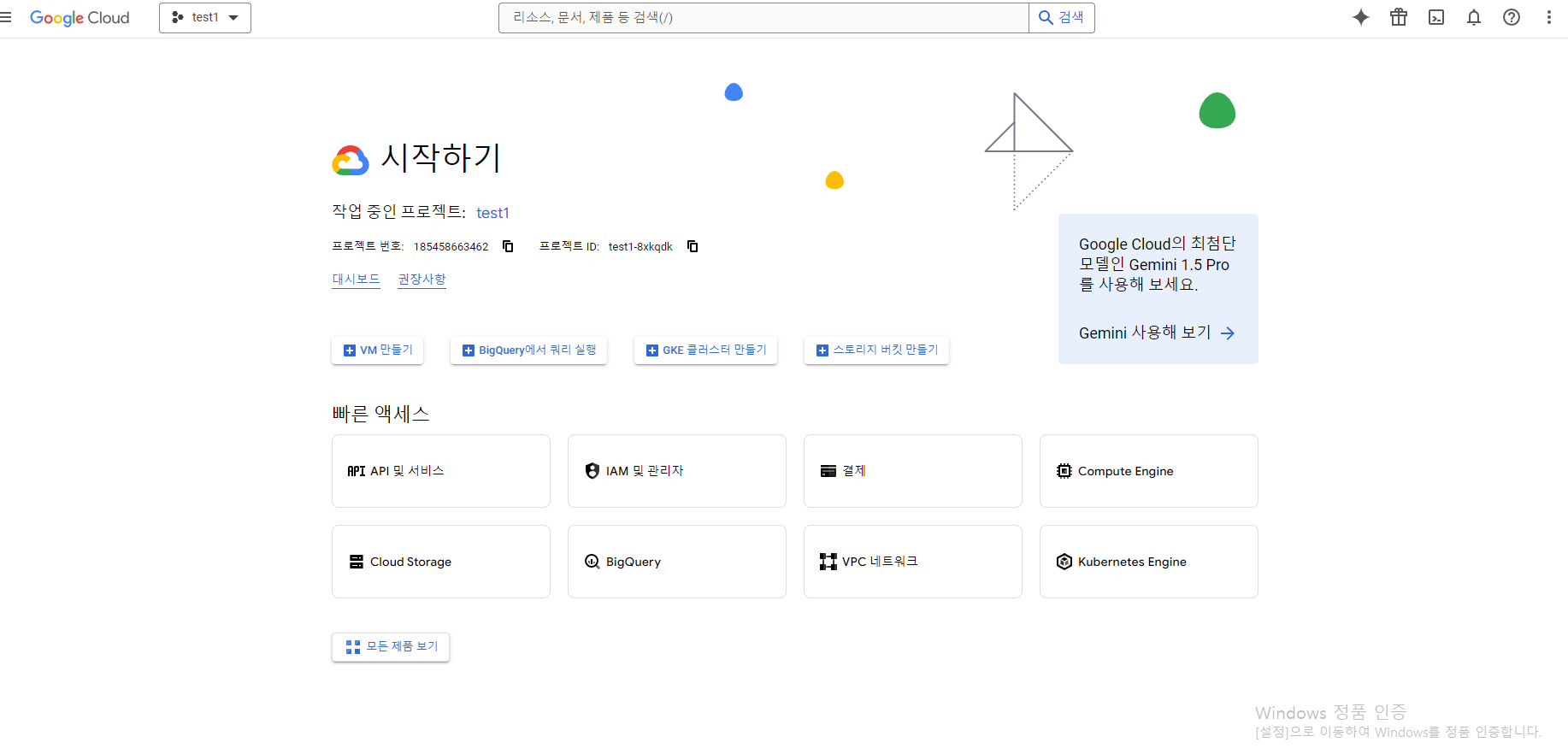Screen dimensions: 1568x748
Task: Go to the 대시보드 link
Action: pyautogui.click(x=356, y=280)
